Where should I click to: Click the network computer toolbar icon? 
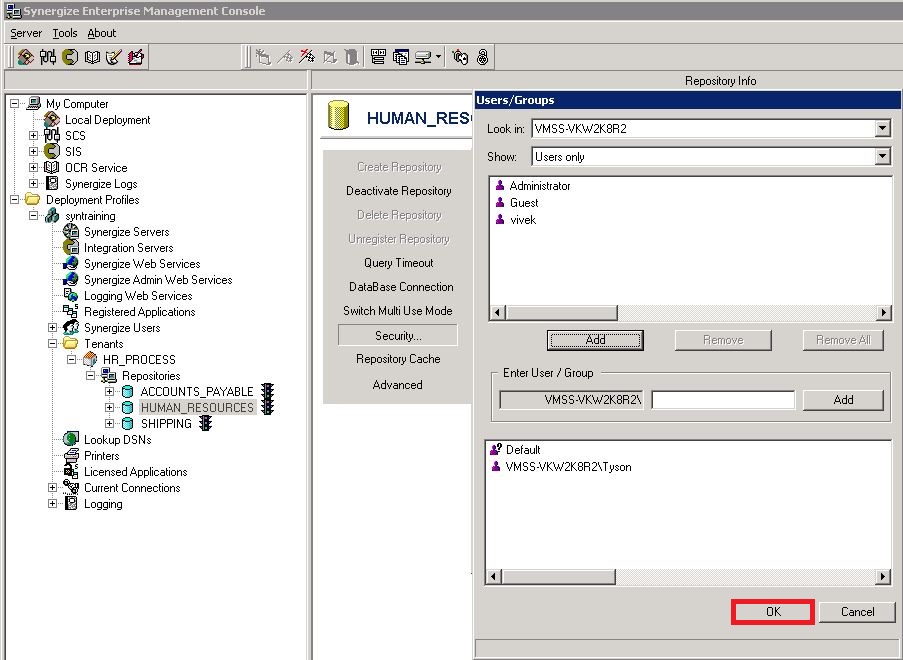(x=423, y=56)
